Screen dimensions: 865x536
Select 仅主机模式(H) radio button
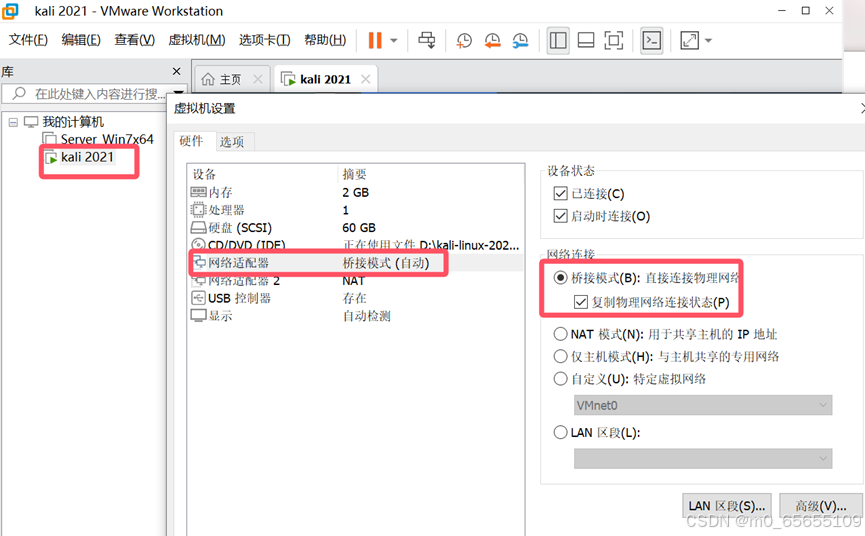click(560, 356)
